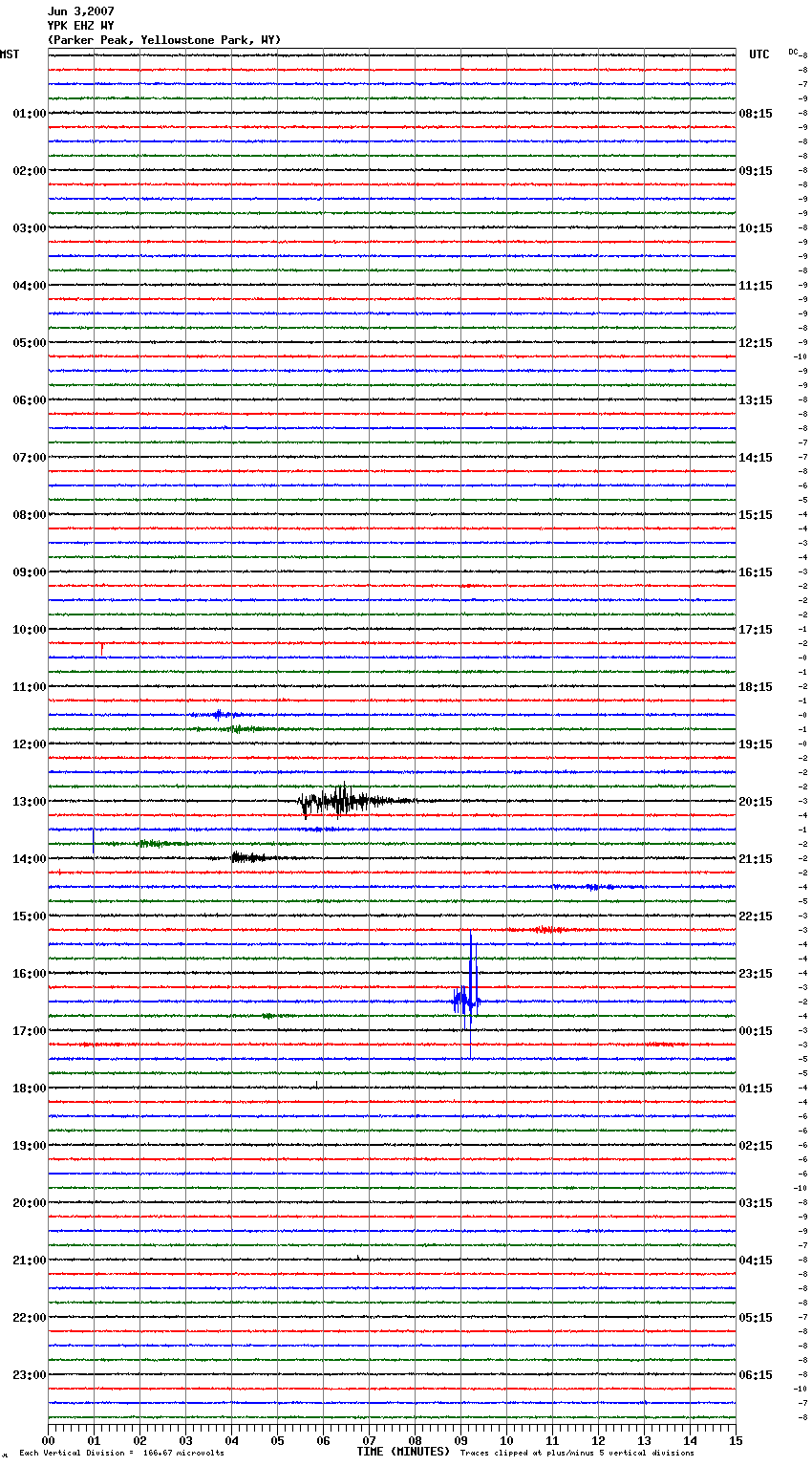Click the 01:00 MST hour label

point(30,114)
